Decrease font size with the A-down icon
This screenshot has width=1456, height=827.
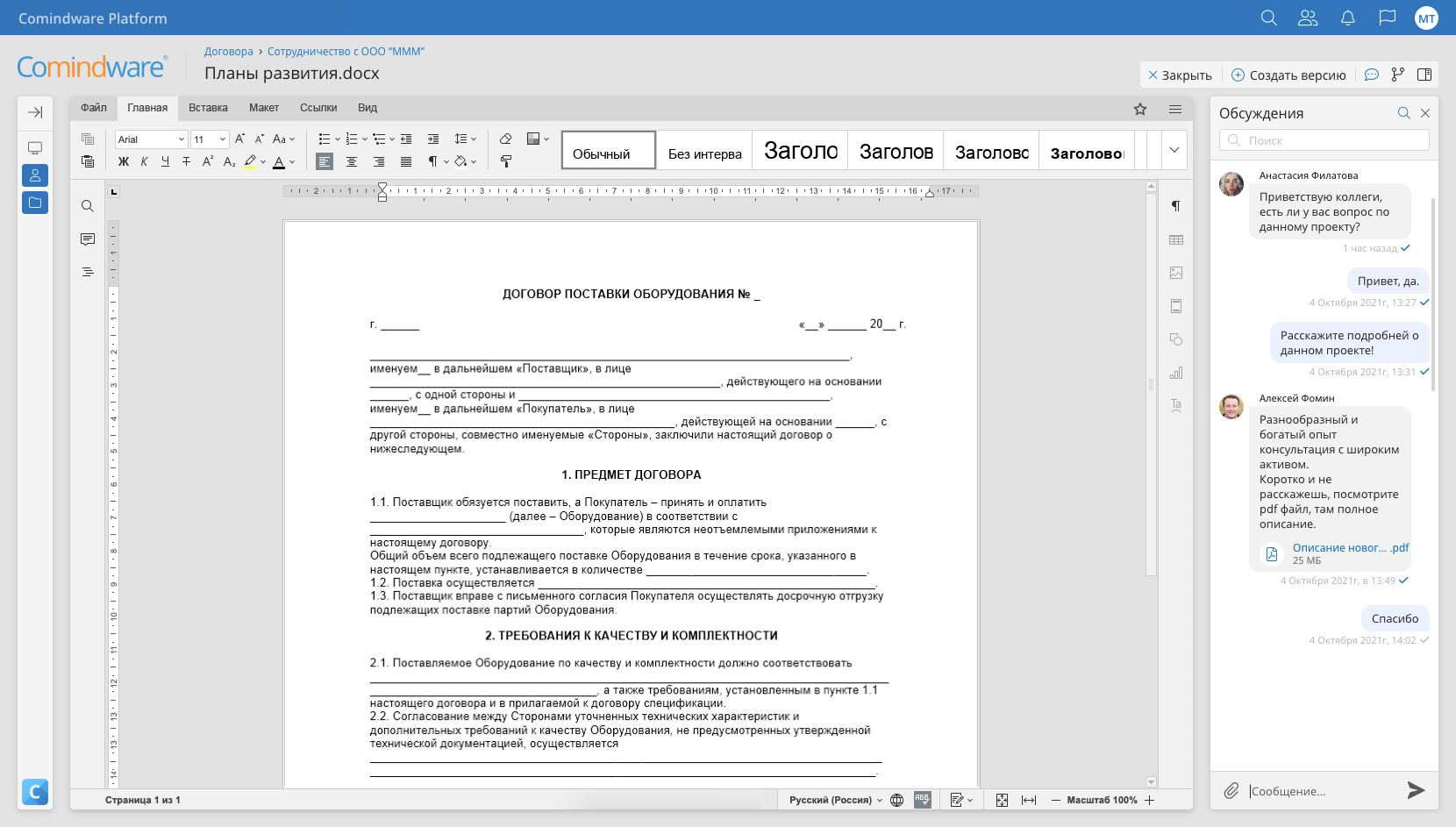point(260,139)
